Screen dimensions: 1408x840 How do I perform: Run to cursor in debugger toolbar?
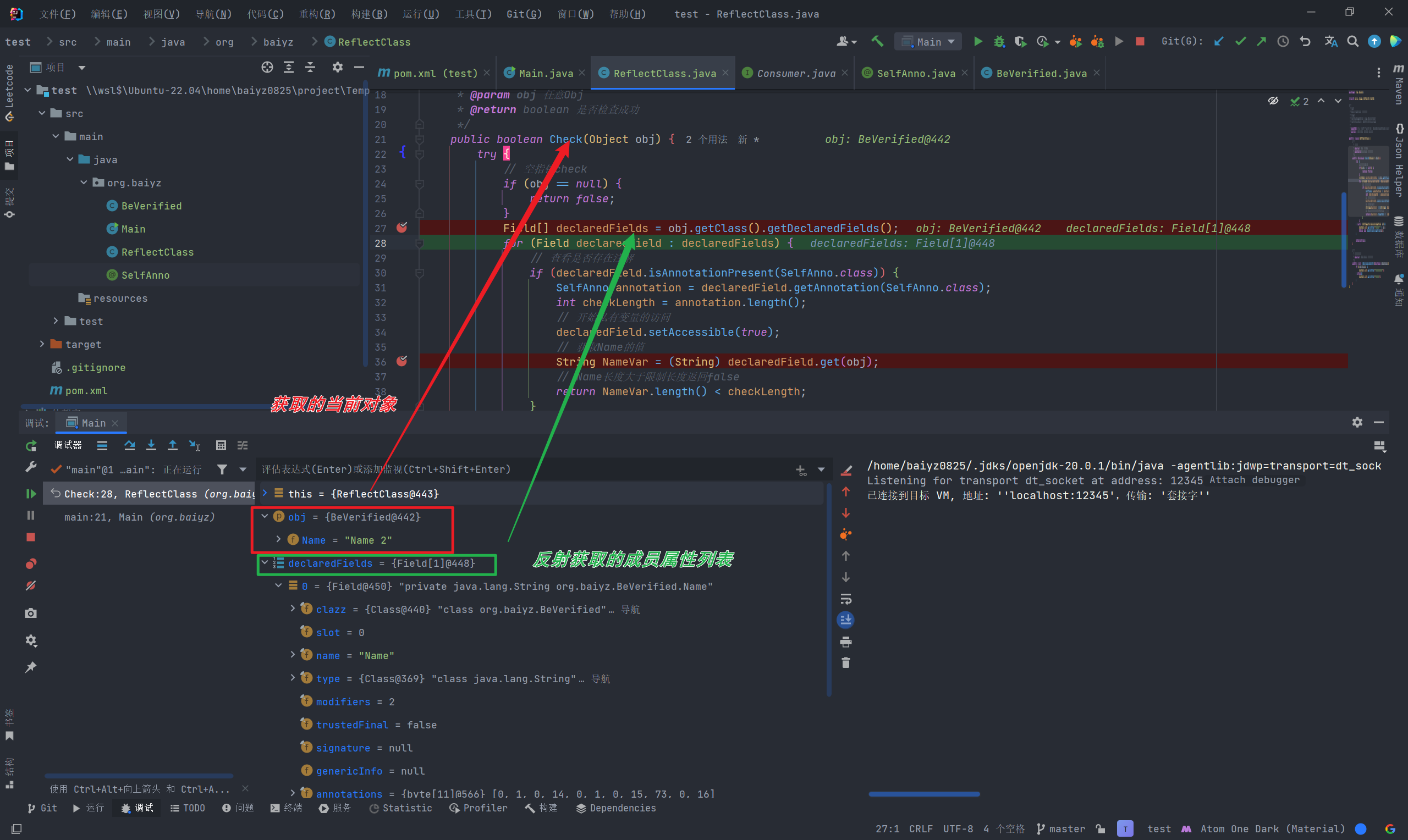pos(194,445)
